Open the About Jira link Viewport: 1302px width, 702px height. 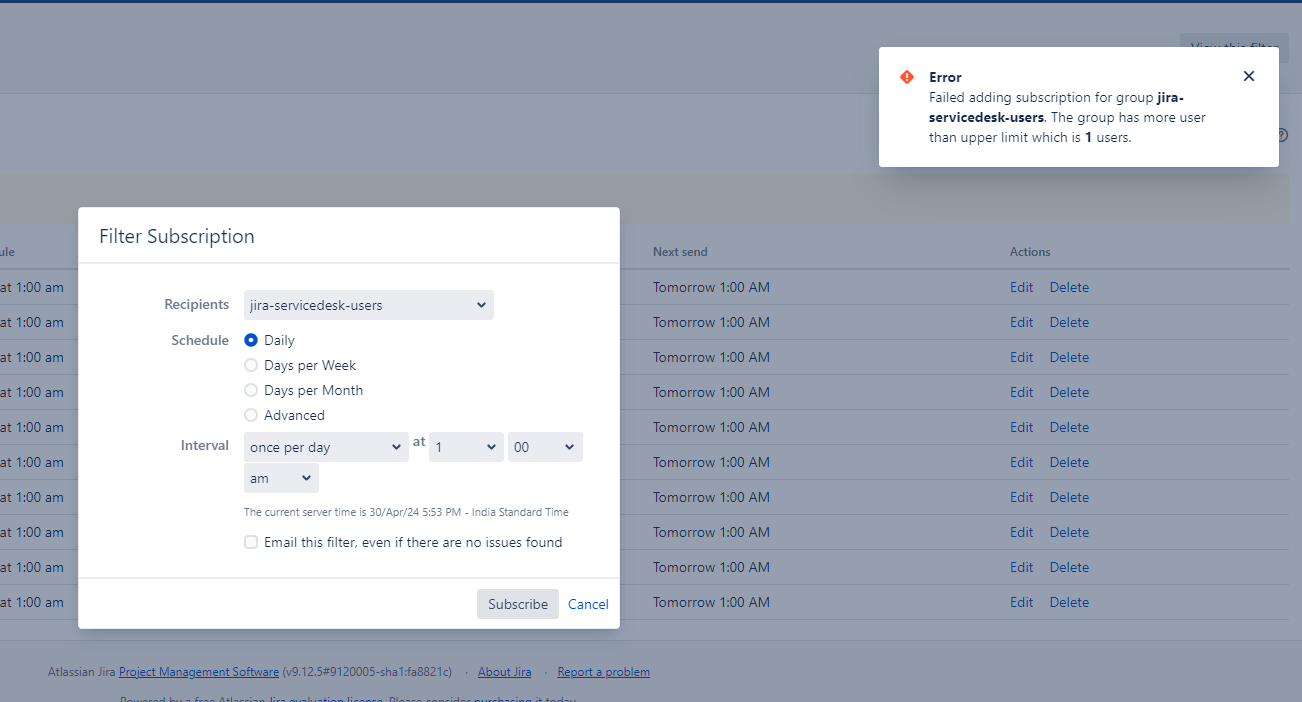(x=504, y=672)
